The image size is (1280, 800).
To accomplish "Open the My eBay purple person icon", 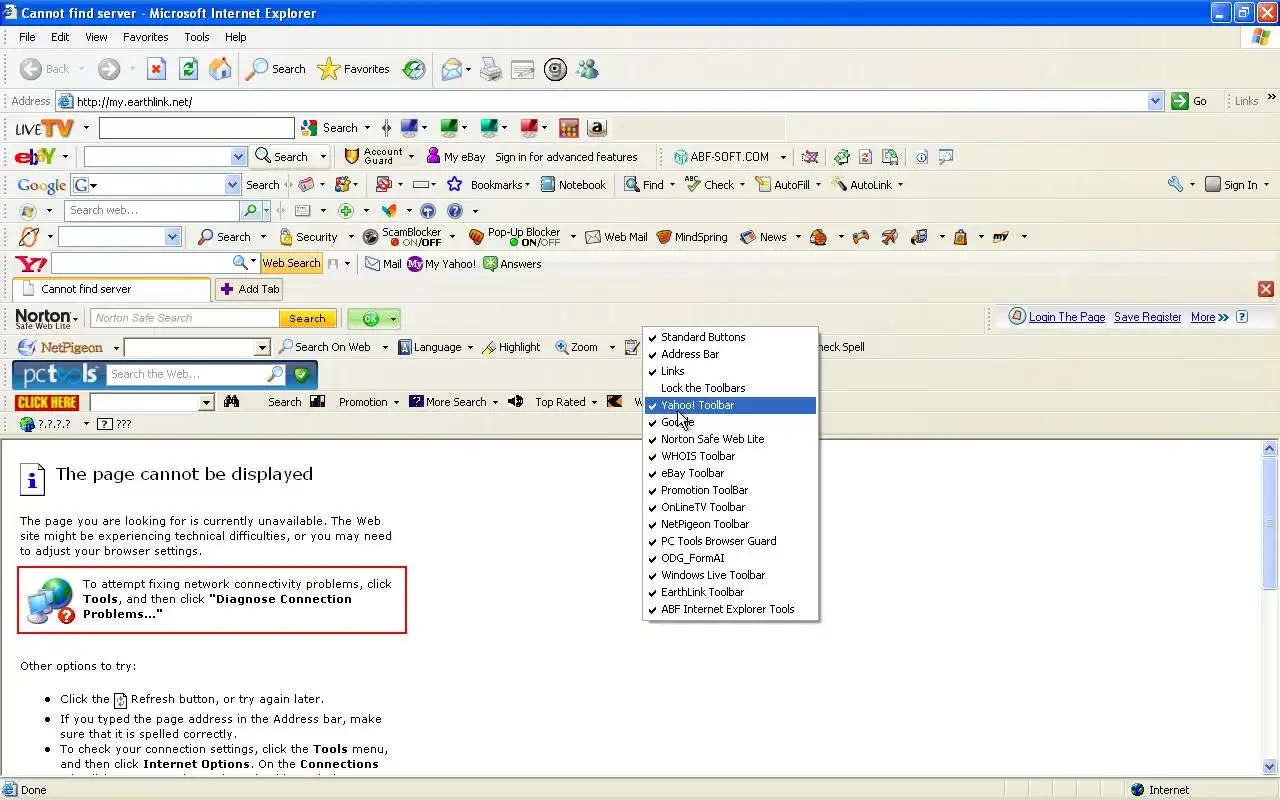I will (x=433, y=156).
